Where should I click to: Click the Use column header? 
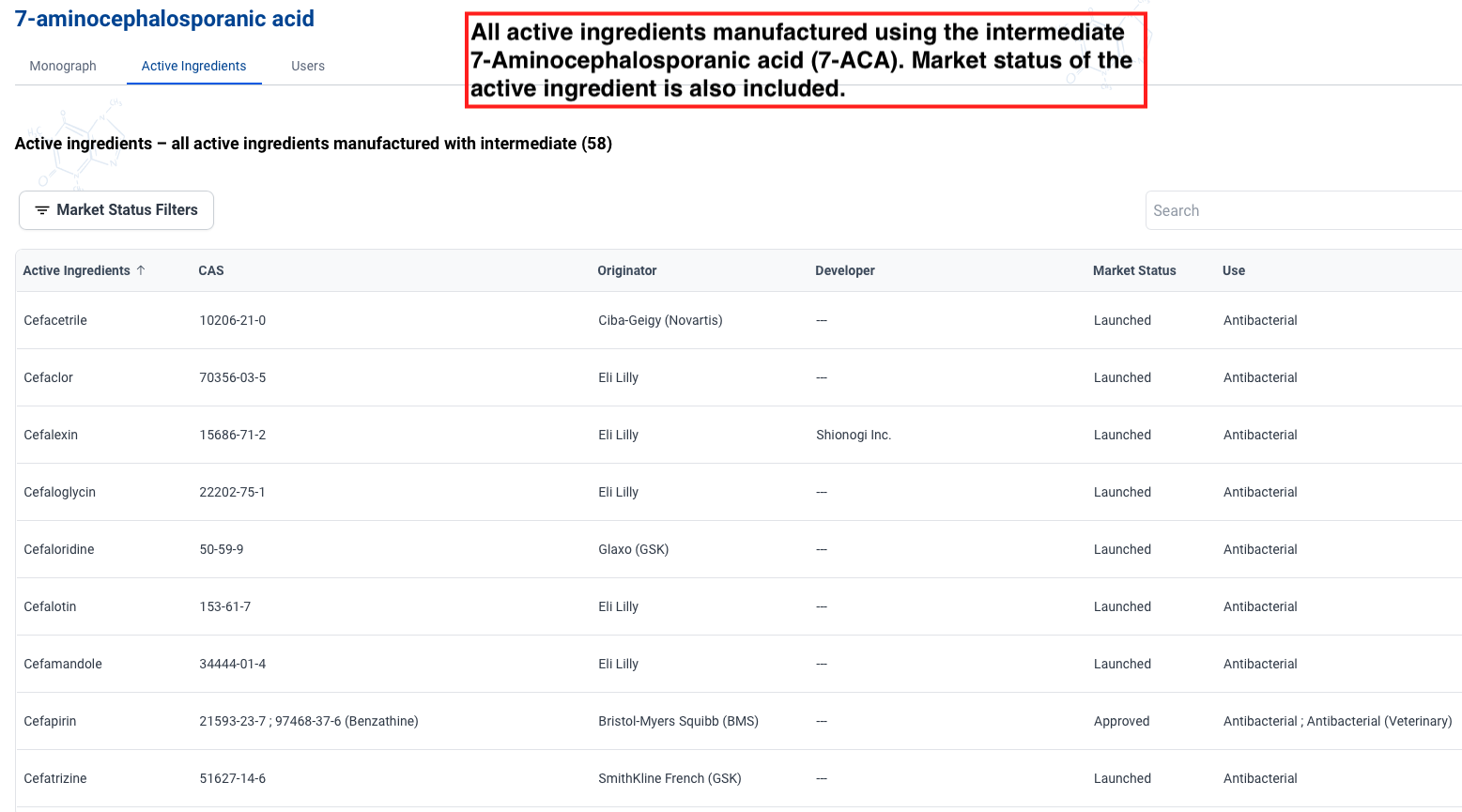pyautogui.click(x=1233, y=270)
